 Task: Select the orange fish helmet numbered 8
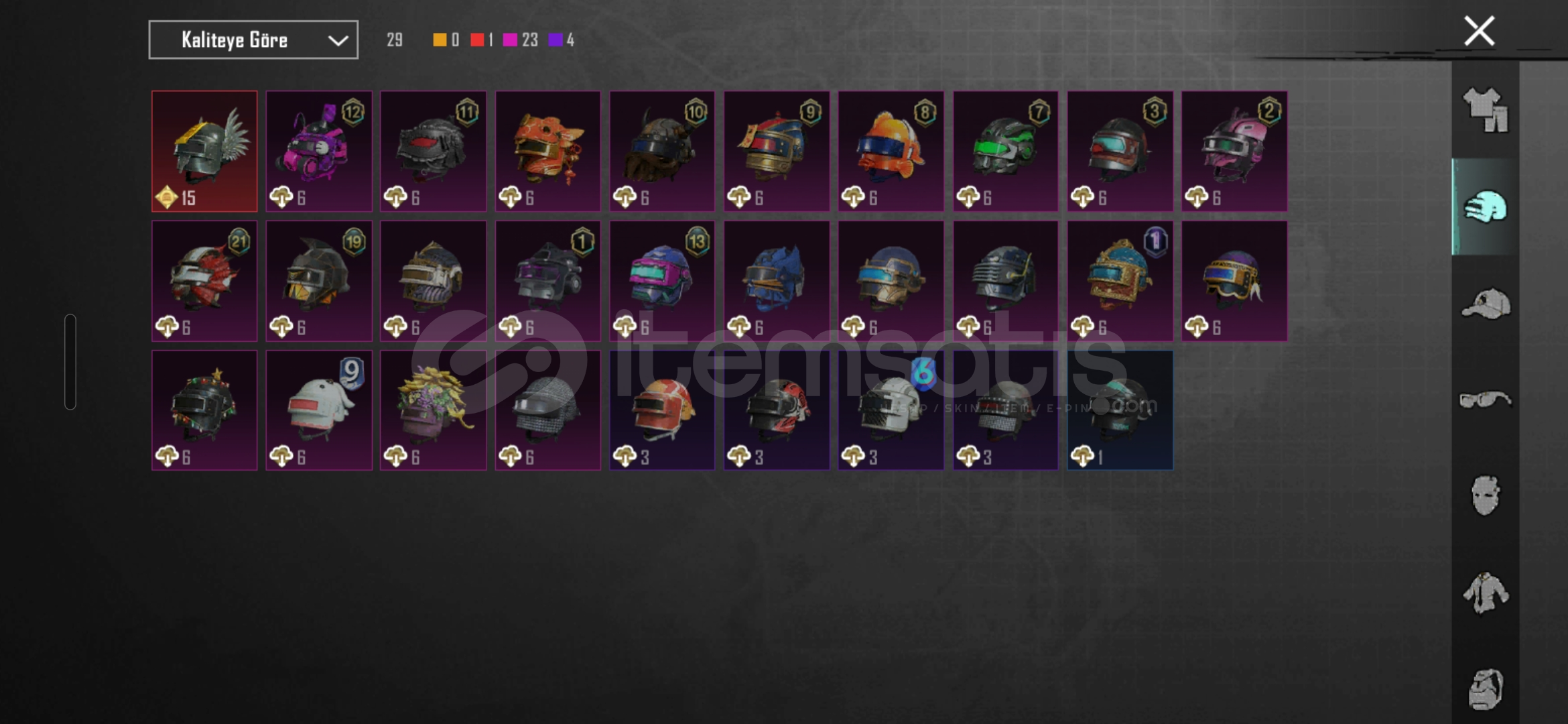point(891,152)
